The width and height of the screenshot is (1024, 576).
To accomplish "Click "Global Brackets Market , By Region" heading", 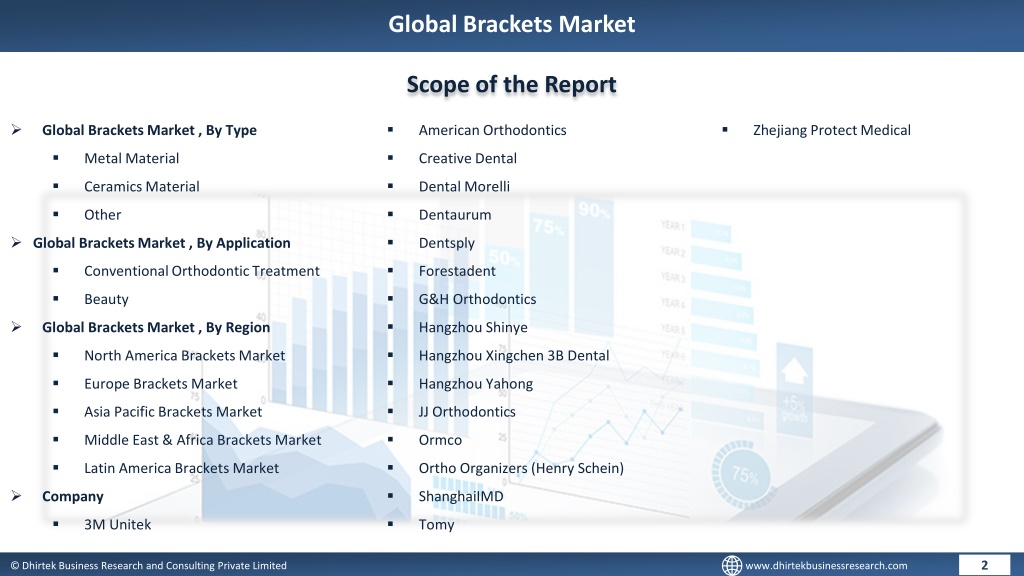I will pos(155,327).
